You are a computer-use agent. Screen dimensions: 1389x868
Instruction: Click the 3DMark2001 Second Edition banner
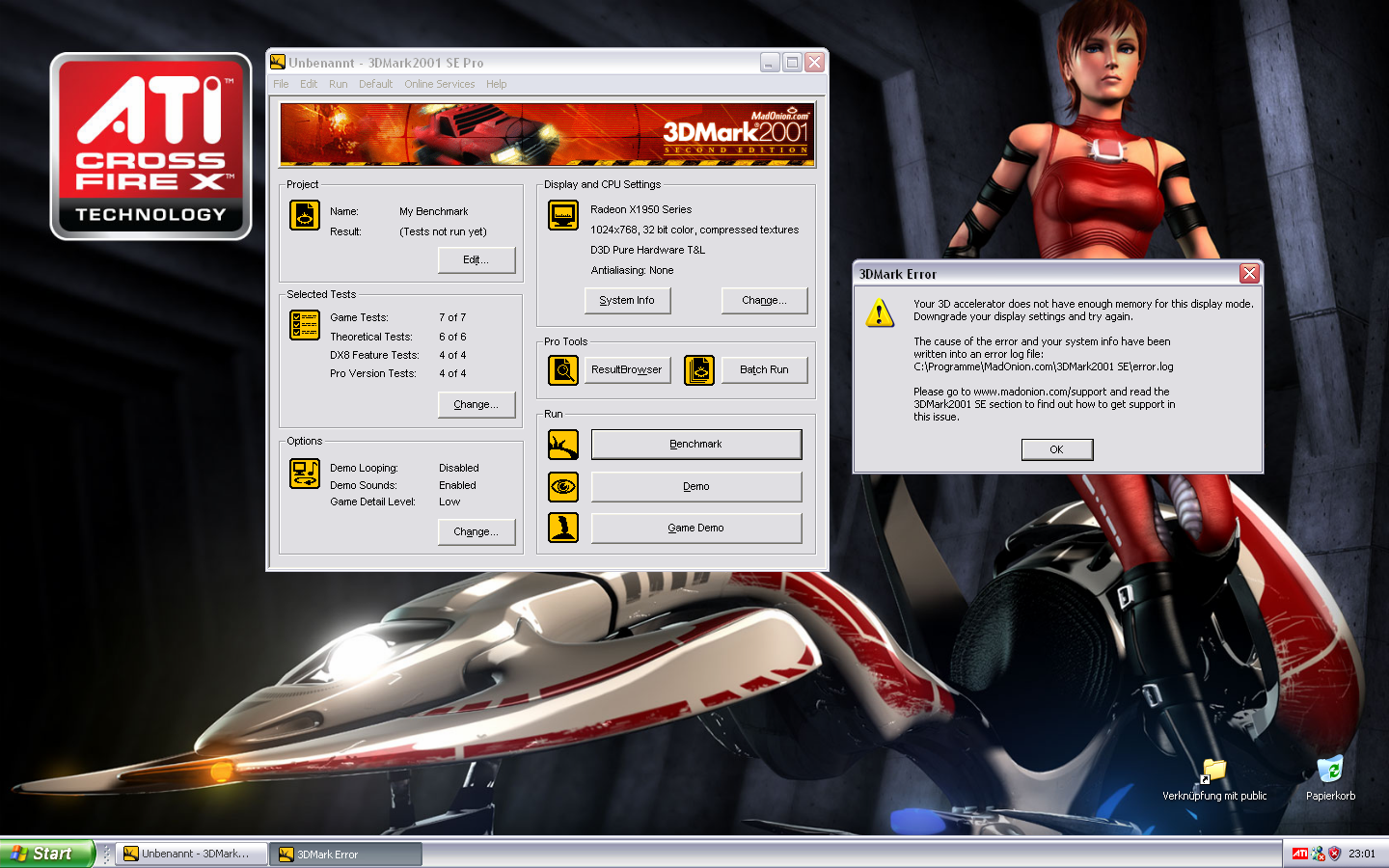pyautogui.click(x=547, y=134)
